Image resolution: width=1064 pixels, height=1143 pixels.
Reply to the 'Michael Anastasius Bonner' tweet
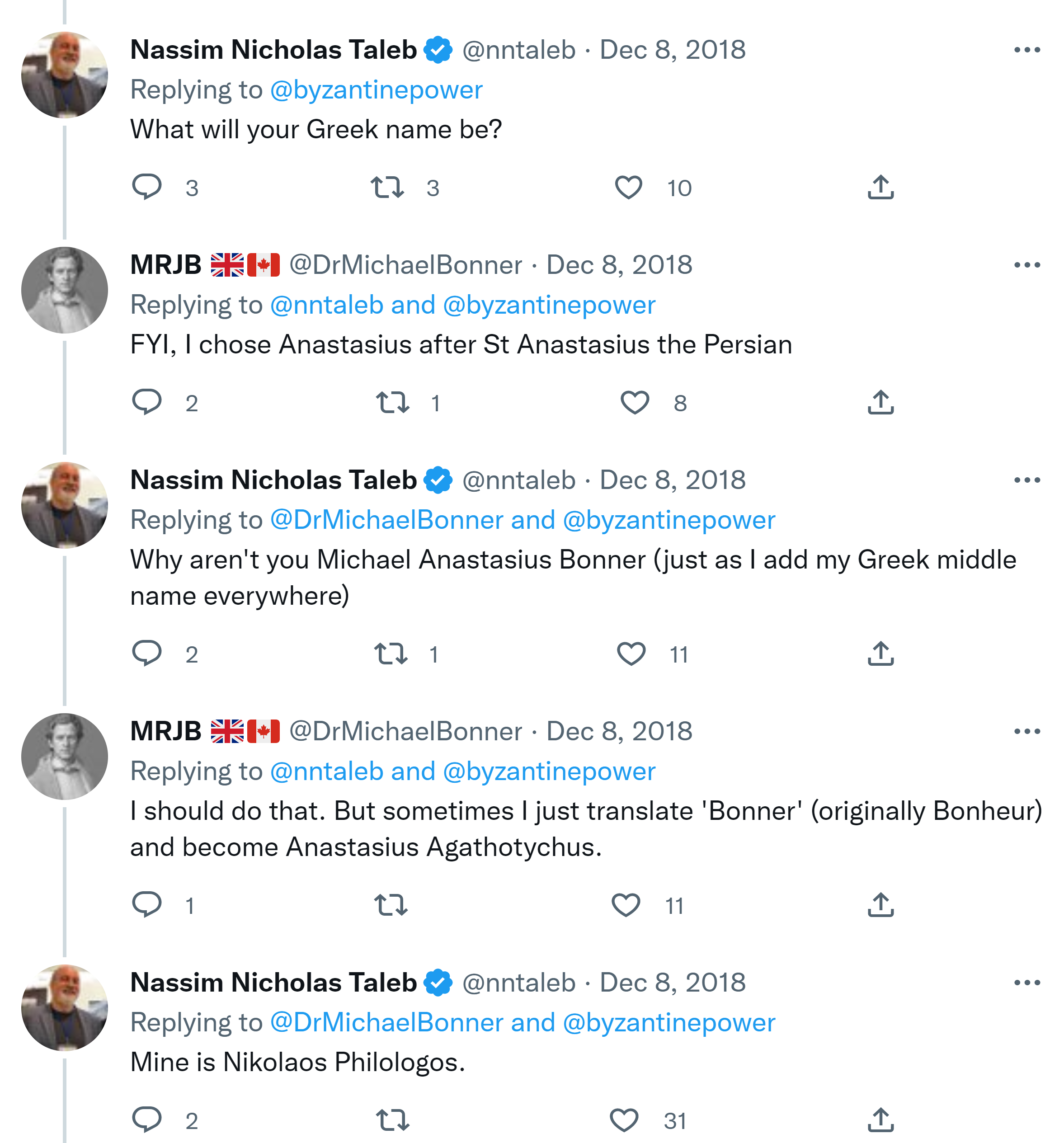(x=147, y=654)
